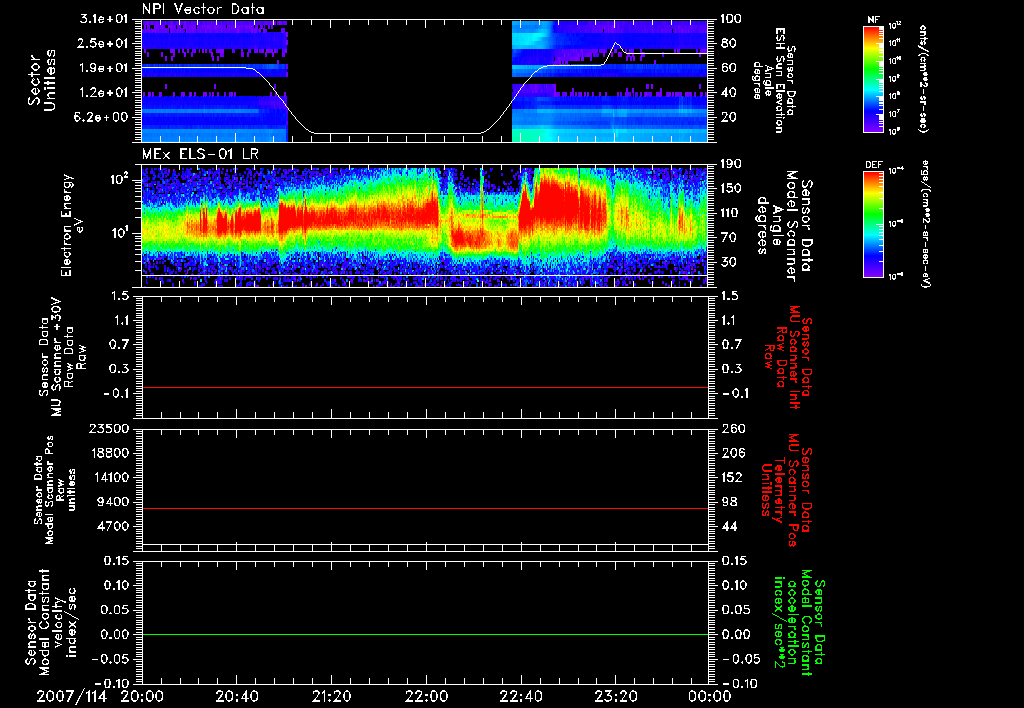Click the 3.1e+01 sector tick label

click(x=104, y=19)
